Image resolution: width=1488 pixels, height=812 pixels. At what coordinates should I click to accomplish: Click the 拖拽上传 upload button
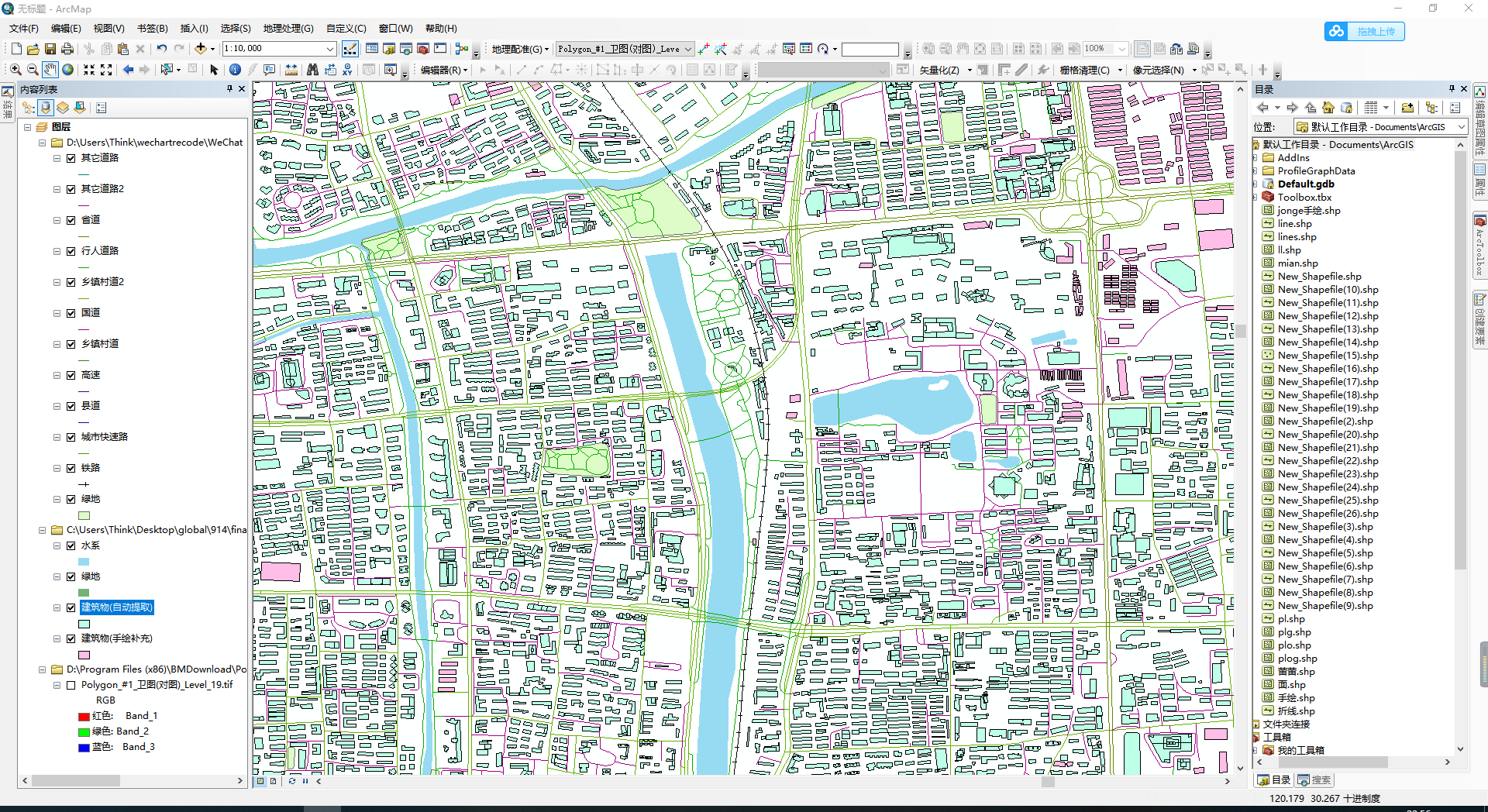[x=1365, y=32]
